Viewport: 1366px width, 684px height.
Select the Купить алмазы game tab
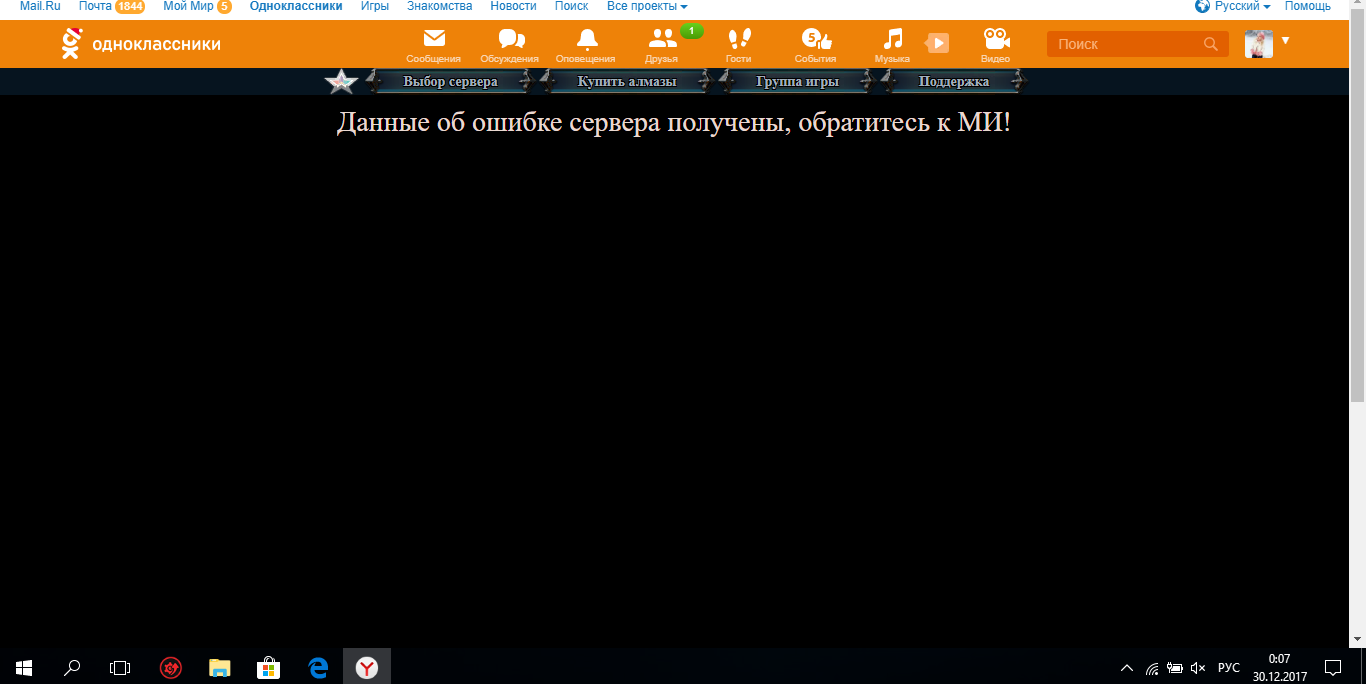click(x=627, y=82)
